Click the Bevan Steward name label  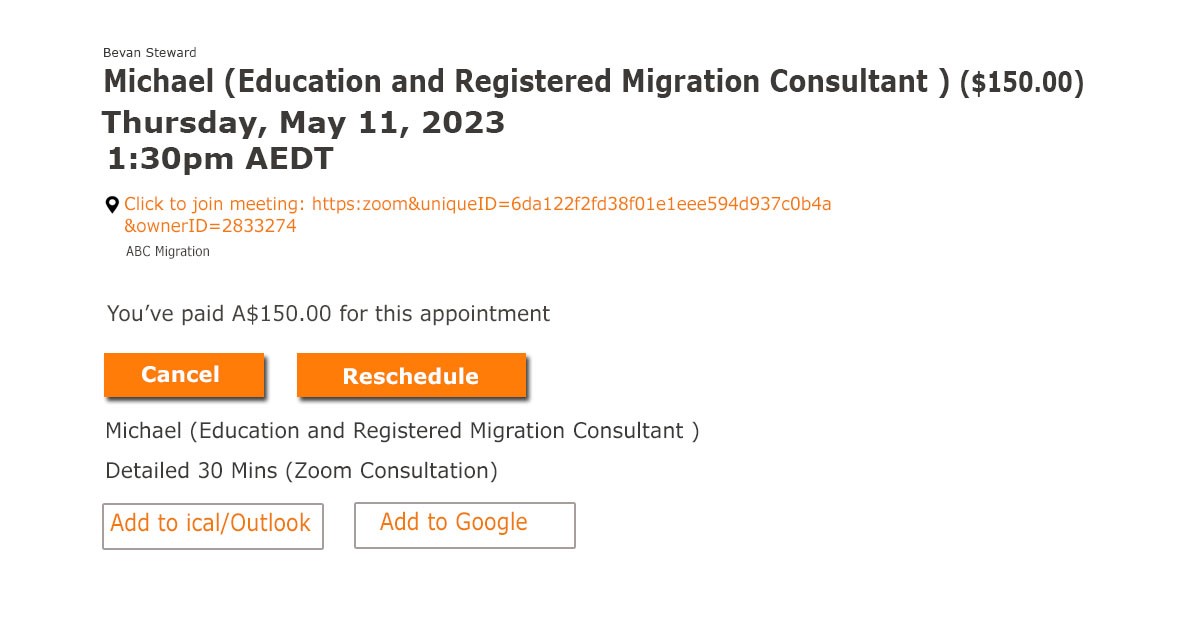[150, 52]
